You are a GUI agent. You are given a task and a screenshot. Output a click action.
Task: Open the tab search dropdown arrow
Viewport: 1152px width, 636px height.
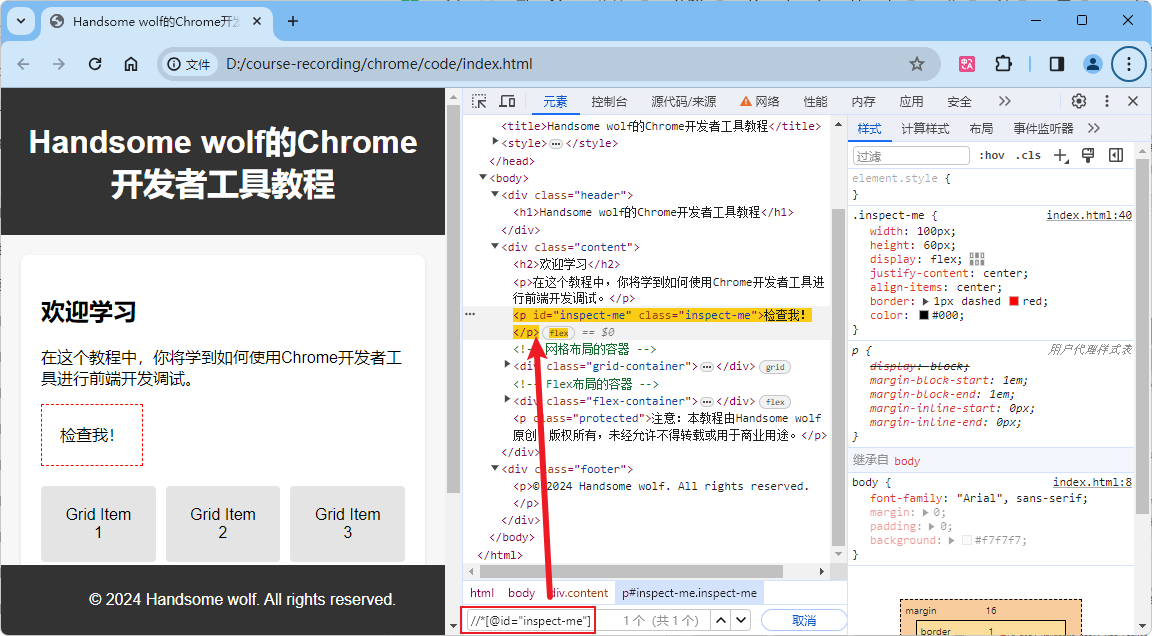coord(21,21)
